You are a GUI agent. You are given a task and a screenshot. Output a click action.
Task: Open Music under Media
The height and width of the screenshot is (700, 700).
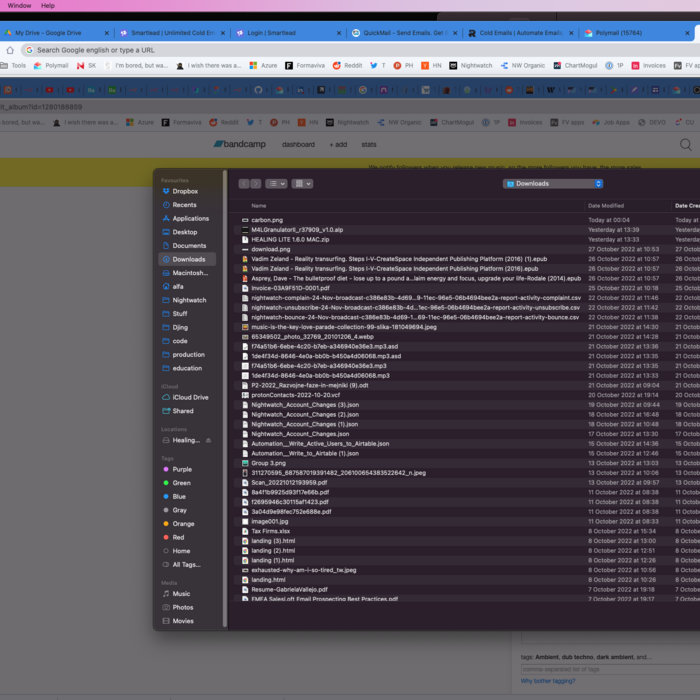[181, 594]
